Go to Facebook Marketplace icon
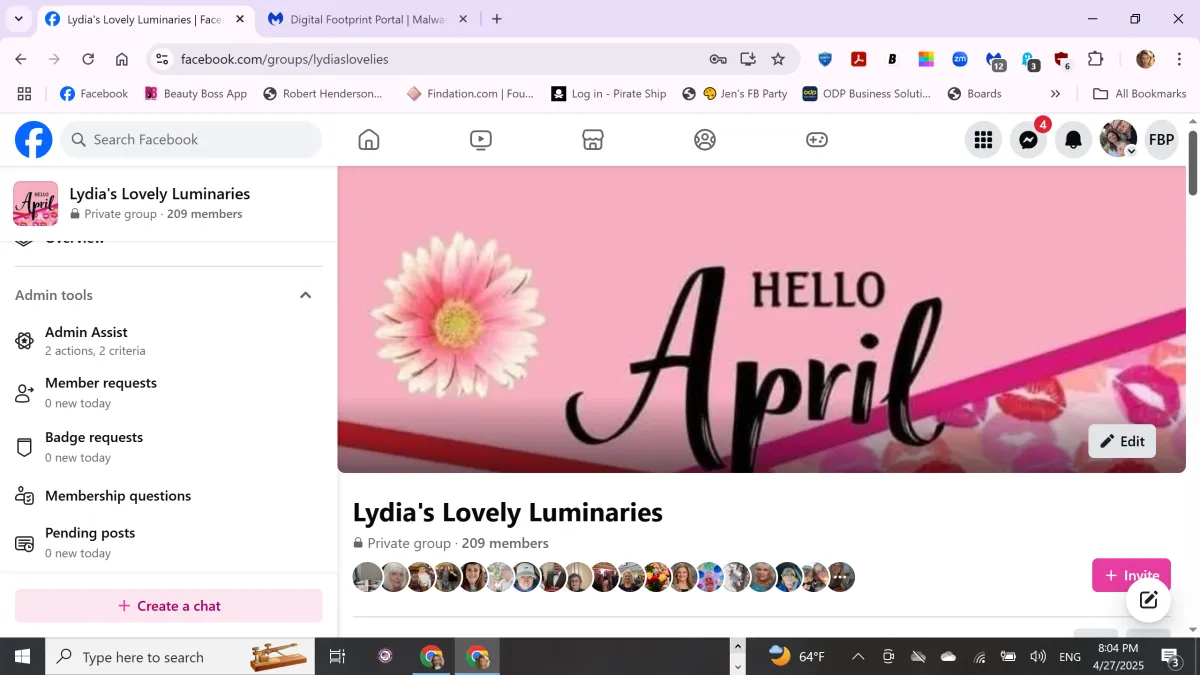Viewport: 1200px width, 675px height. pyautogui.click(x=593, y=140)
